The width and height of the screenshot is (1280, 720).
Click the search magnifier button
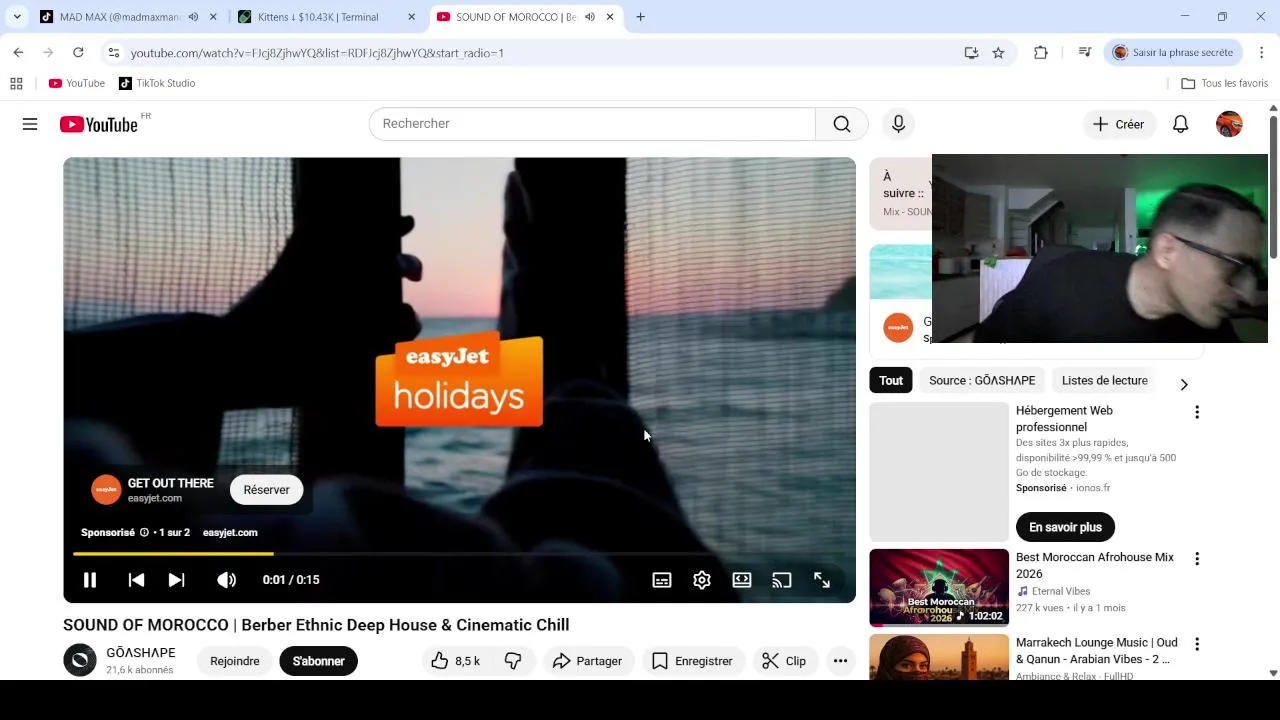pyautogui.click(x=842, y=124)
